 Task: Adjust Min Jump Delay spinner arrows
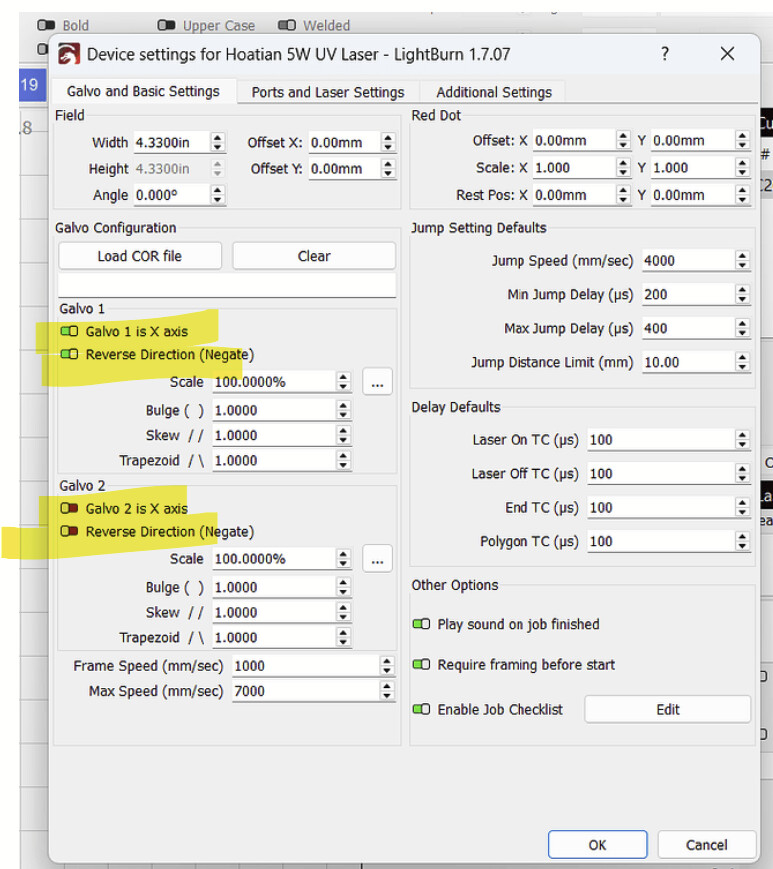click(743, 294)
